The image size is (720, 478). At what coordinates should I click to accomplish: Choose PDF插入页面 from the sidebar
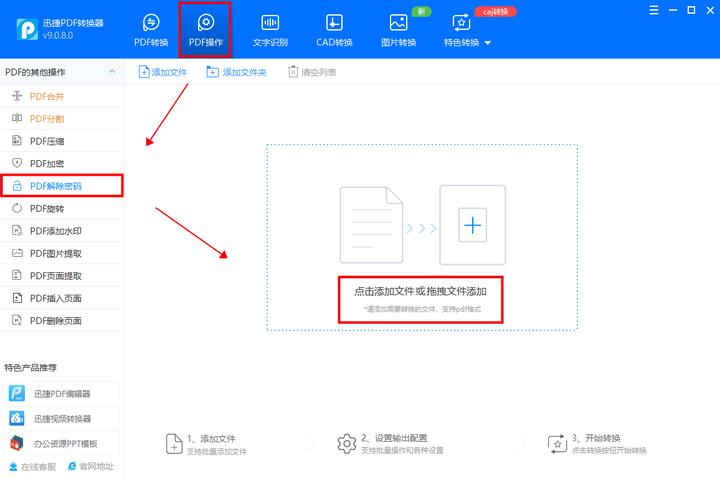[62, 298]
